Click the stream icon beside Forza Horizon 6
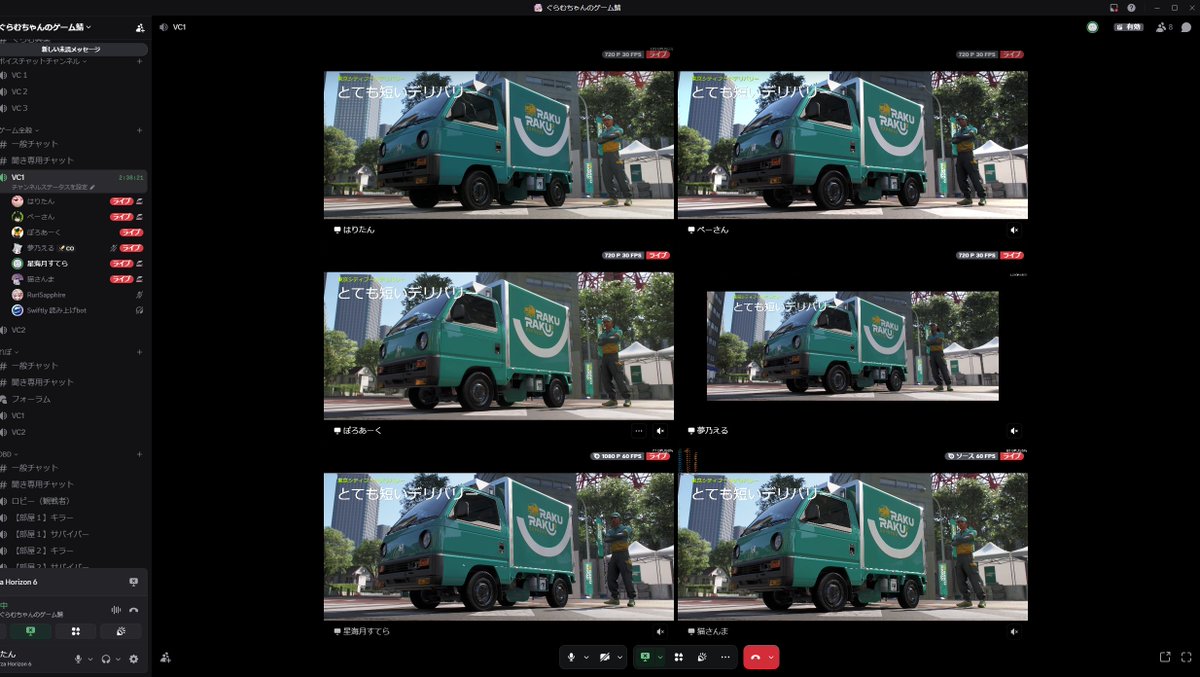Screen dimensions: 1200x677 (x=133, y=581)
